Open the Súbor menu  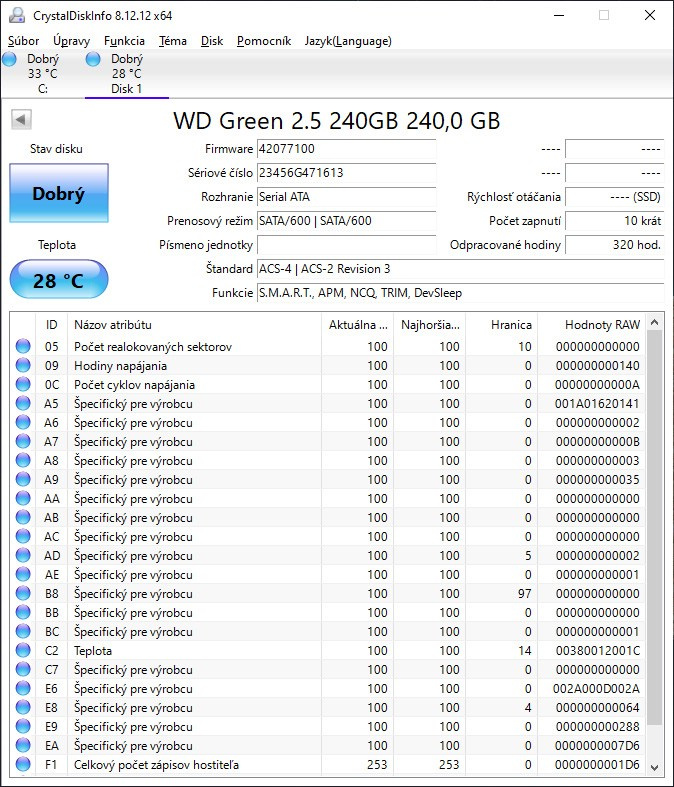click(24, 41)
